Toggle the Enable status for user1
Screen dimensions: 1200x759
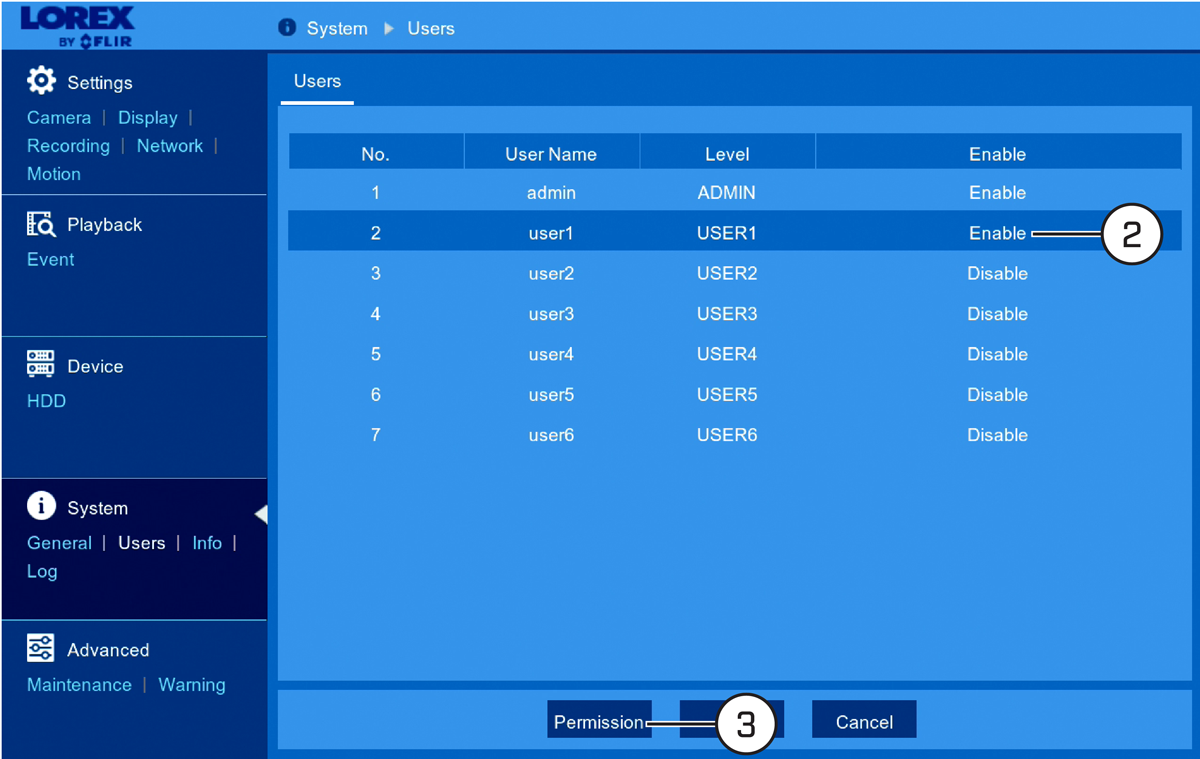[x=997, y=233]
